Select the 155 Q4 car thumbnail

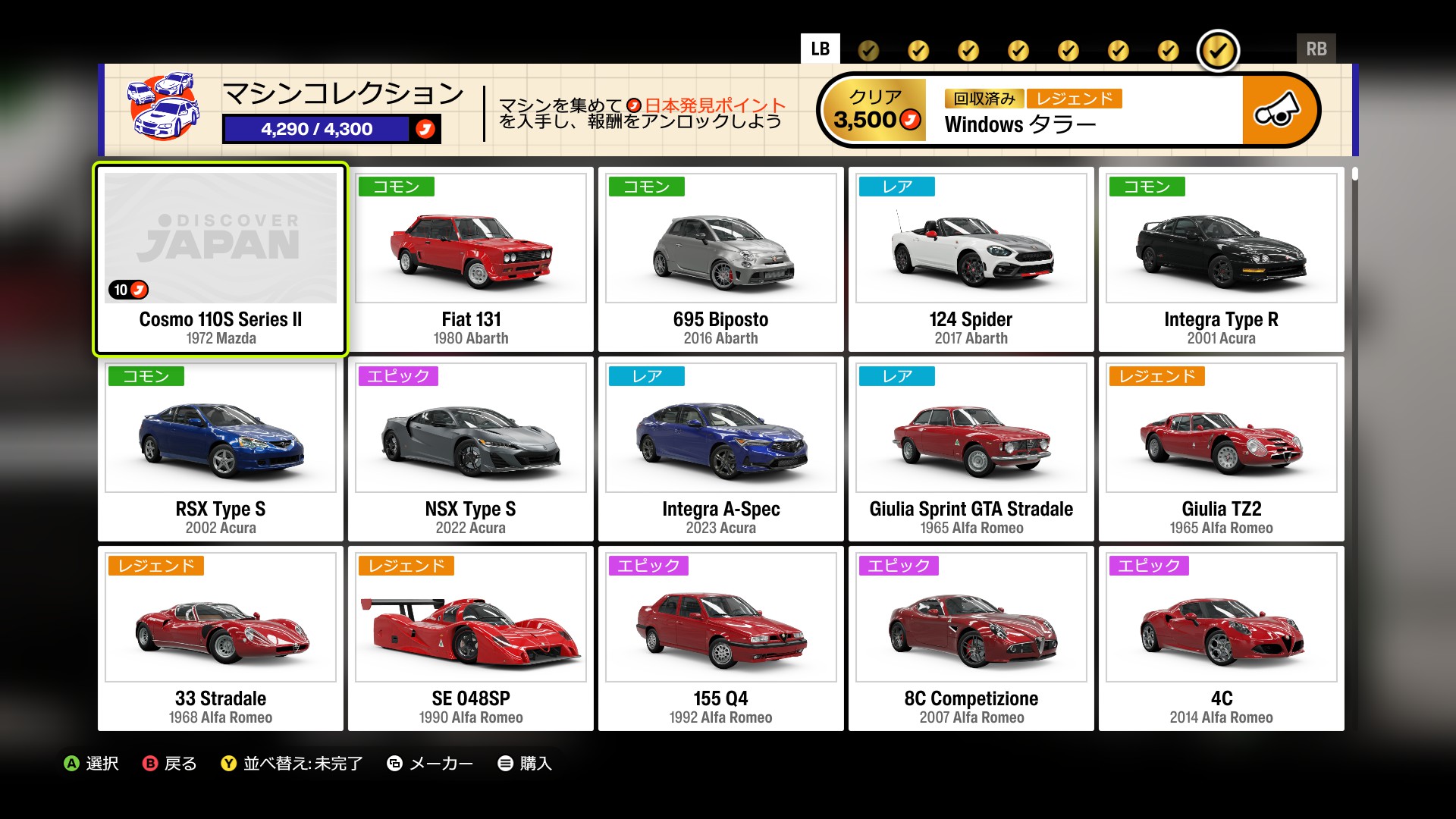coord(721,617)
